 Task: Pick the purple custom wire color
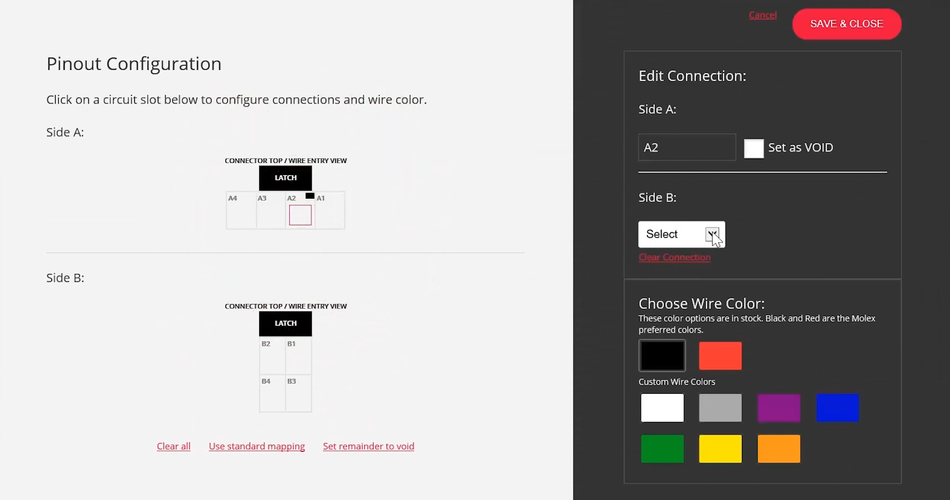click(x=779, y=408)
